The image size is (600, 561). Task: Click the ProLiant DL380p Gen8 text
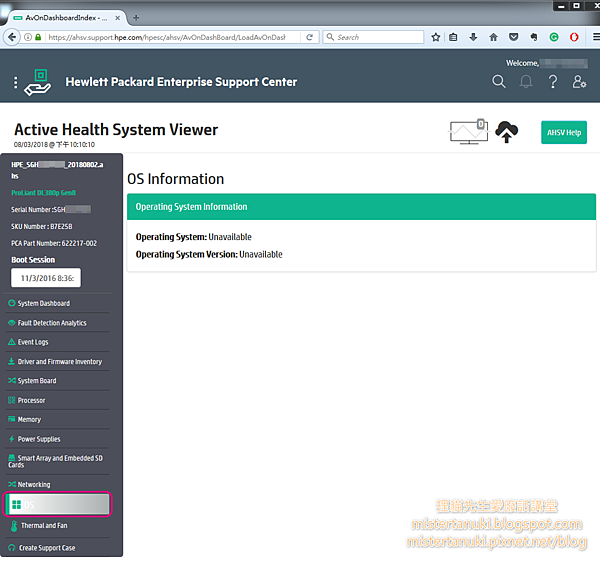(43, 192)
